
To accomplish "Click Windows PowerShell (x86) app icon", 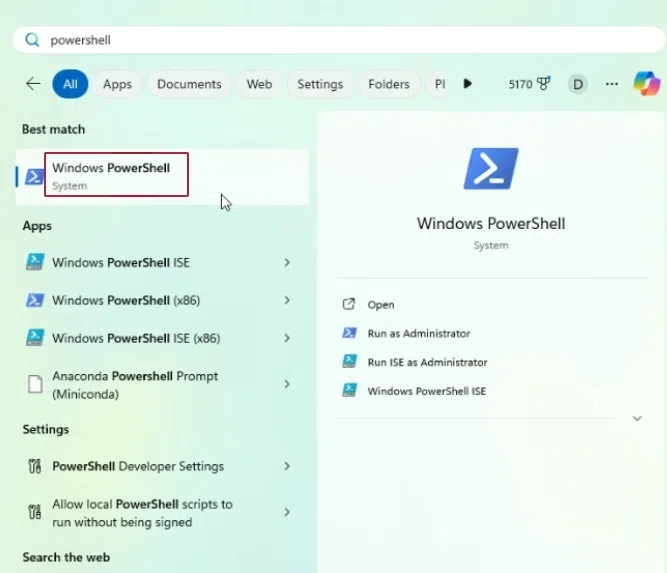I will pos(35,300).
